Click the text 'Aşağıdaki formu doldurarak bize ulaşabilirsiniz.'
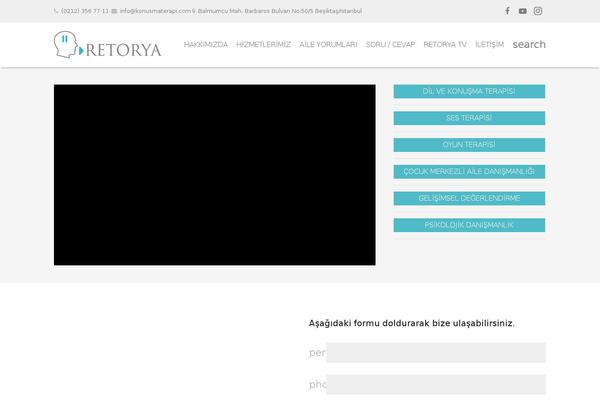The image size is (600, 400). tap(412, 323)
